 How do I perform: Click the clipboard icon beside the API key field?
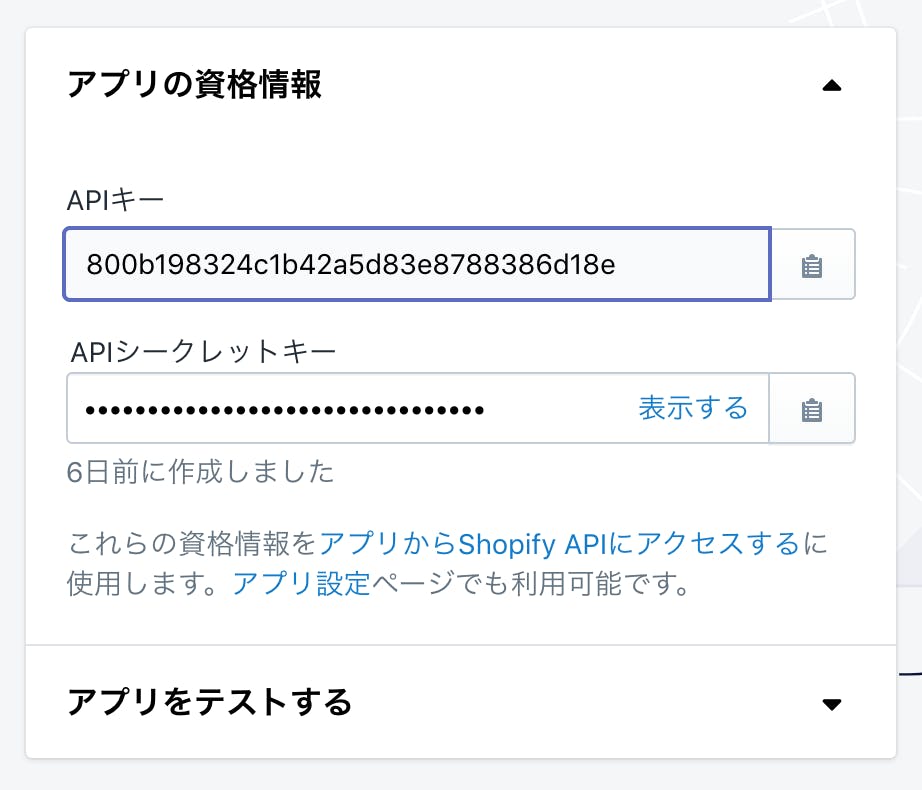811,264
